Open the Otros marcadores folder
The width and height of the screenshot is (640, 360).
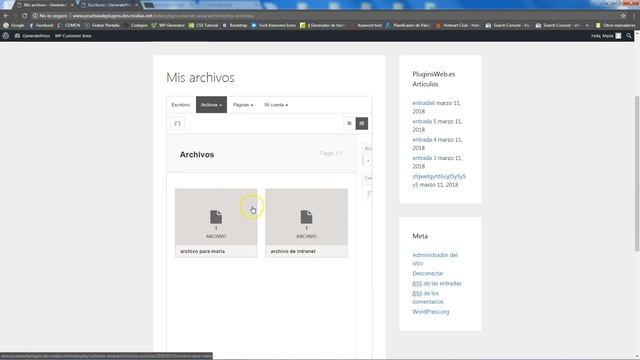coord(616,25)
